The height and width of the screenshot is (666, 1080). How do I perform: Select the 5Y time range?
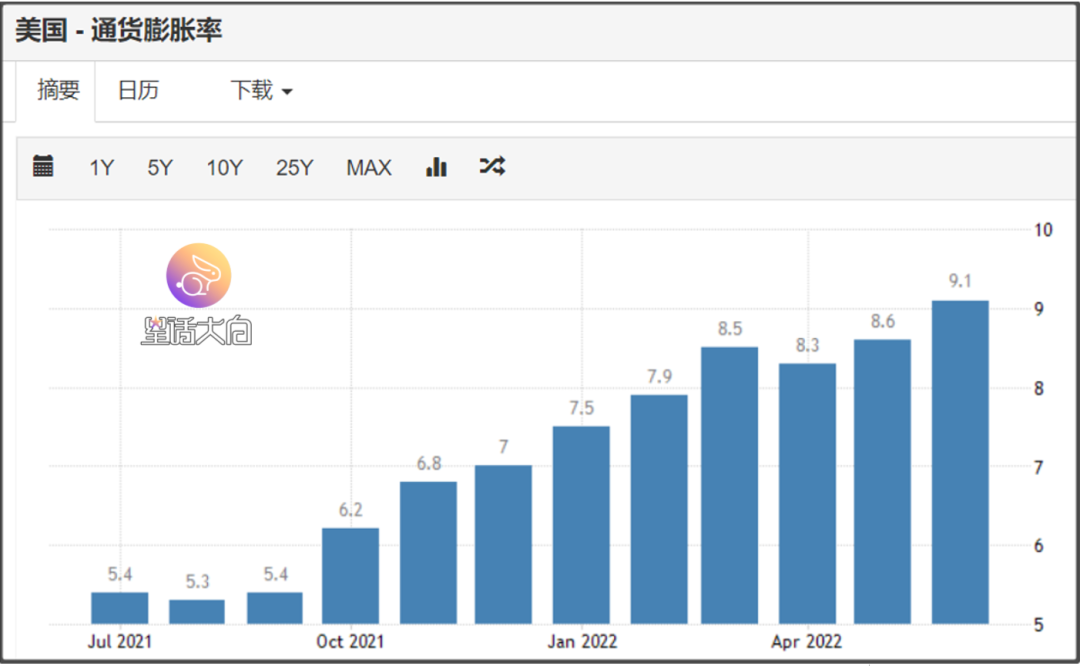(159, 167)
